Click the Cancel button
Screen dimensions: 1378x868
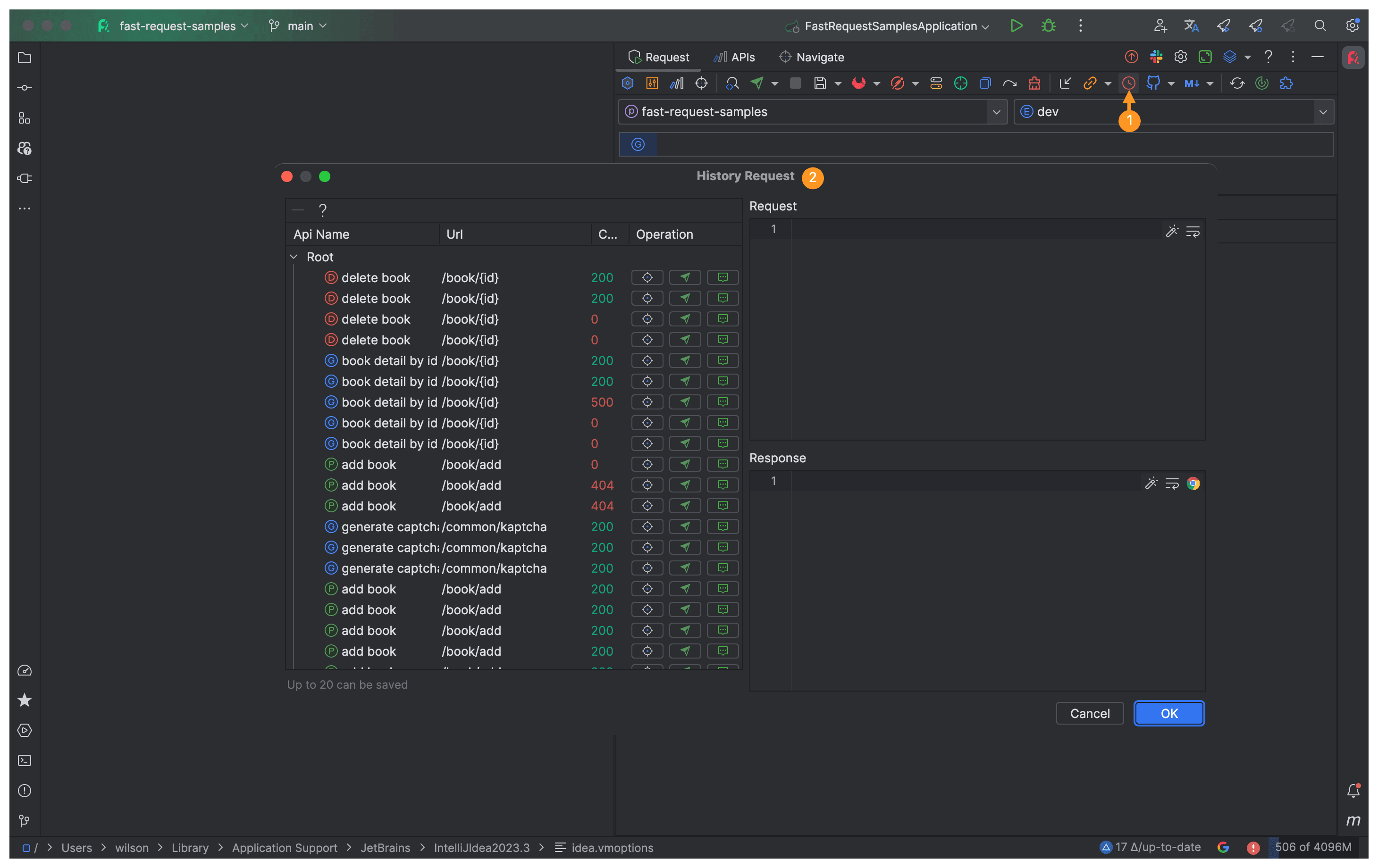click(x=1089, y=714)
